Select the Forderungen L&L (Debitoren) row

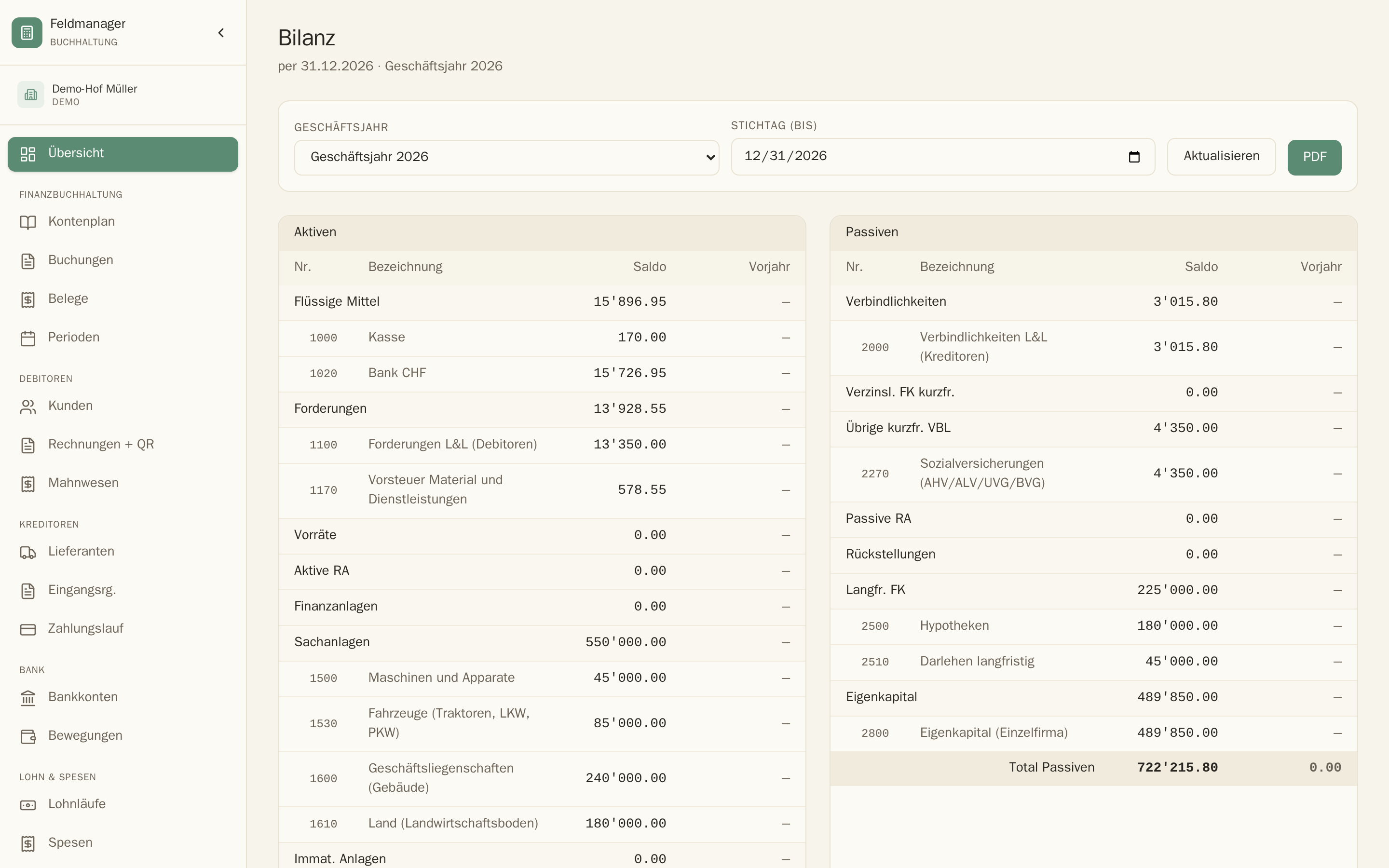coord(542,445)
